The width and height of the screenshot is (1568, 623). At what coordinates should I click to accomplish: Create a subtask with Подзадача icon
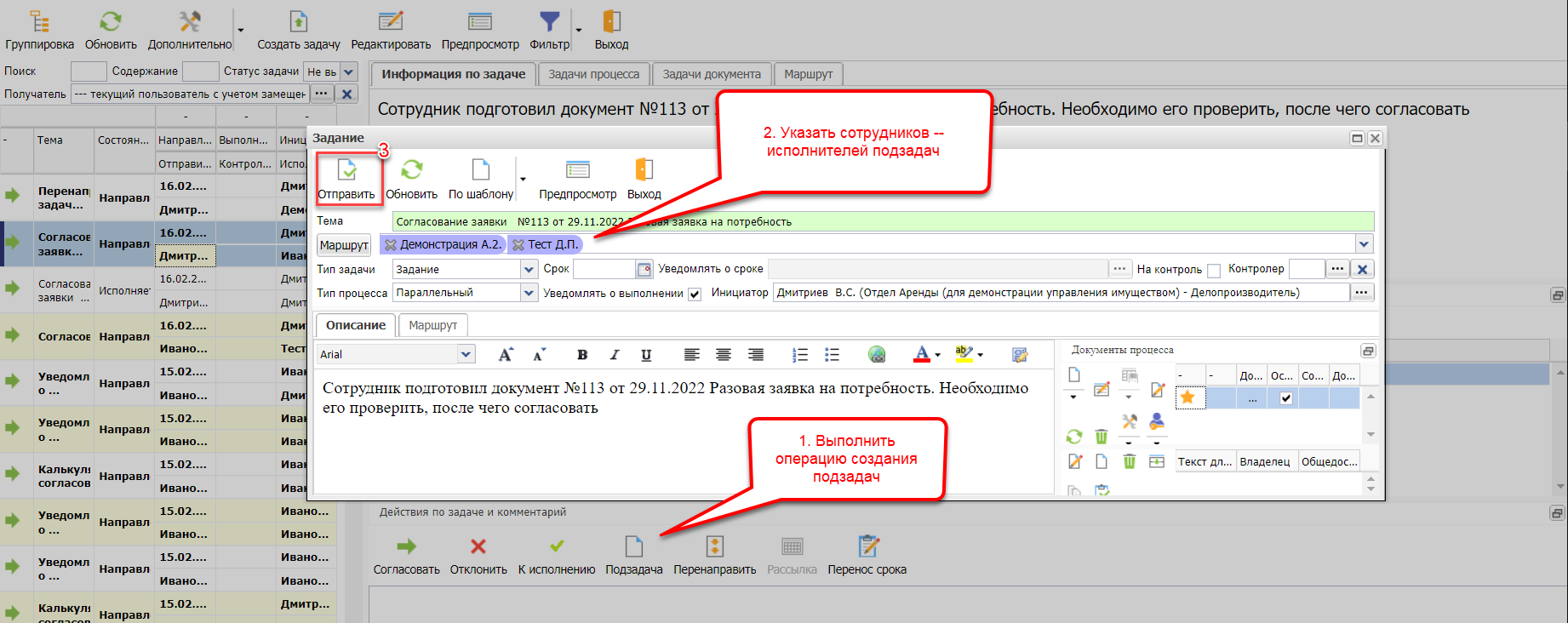coord(633,546)
